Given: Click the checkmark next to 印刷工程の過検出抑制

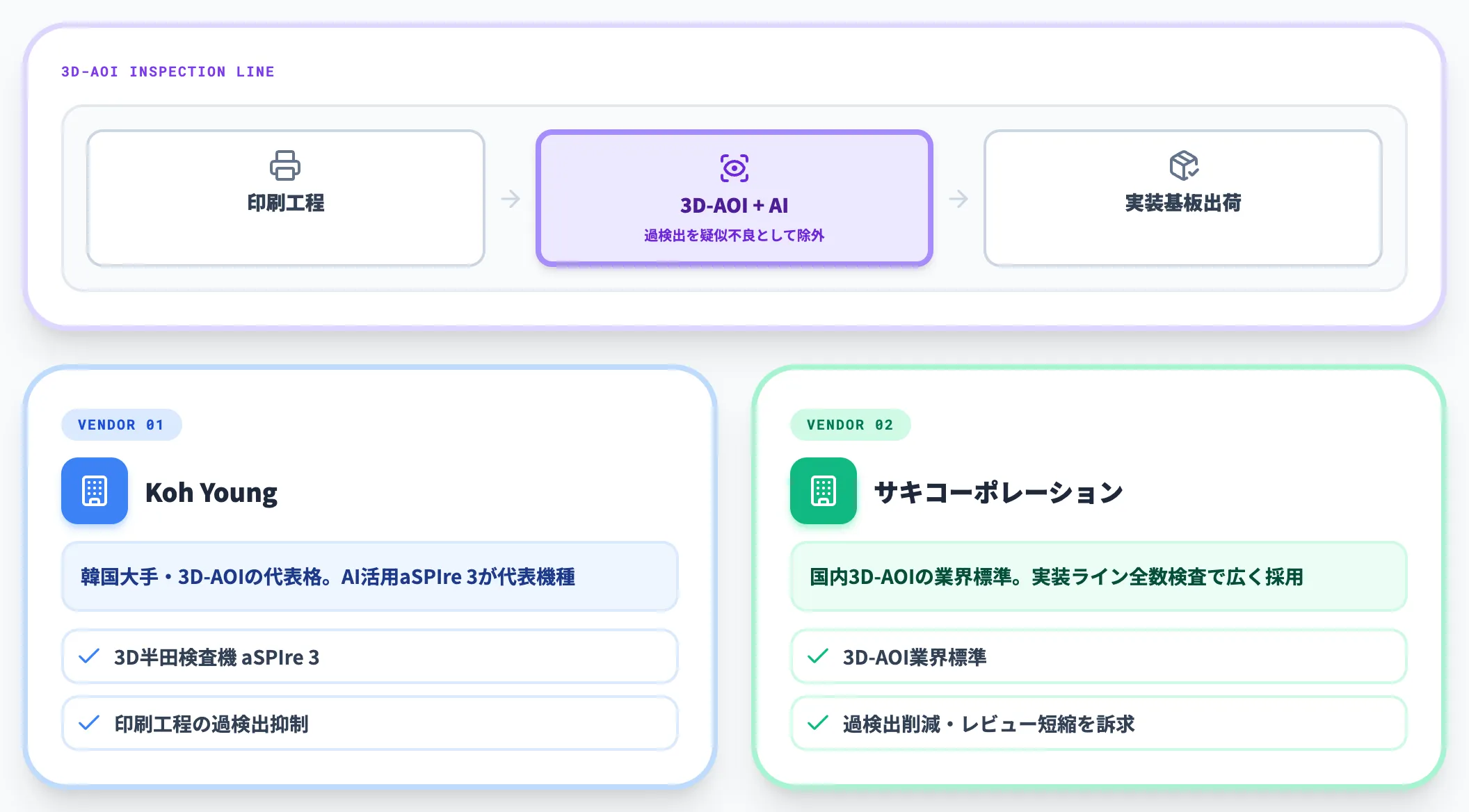Looking at the screenshot, I should (89, 723).
